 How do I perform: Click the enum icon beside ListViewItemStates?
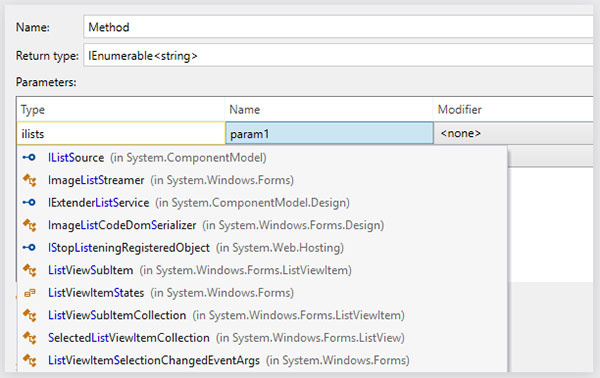coord(29,293)
